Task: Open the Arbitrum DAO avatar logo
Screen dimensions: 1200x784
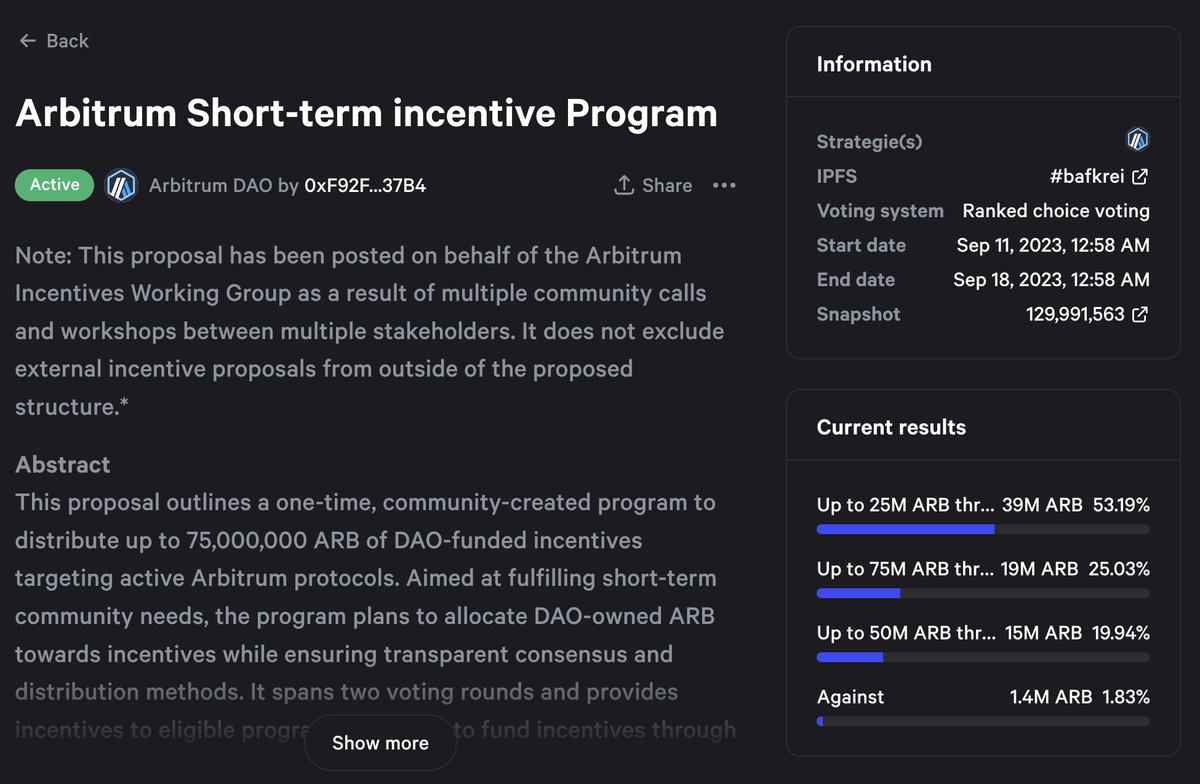Action: pos(121,185)
